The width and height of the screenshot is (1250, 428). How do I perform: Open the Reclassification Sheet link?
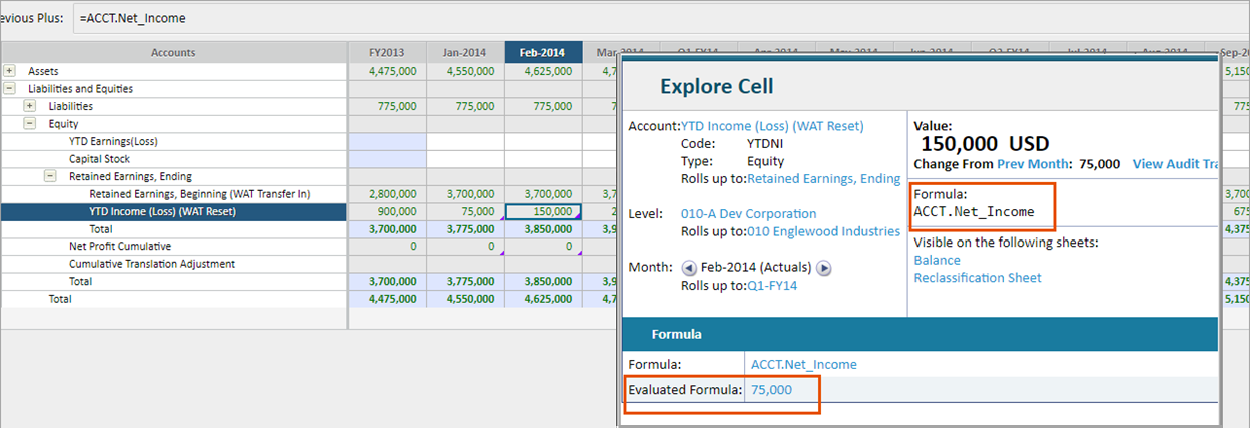[x=977, y=278]
